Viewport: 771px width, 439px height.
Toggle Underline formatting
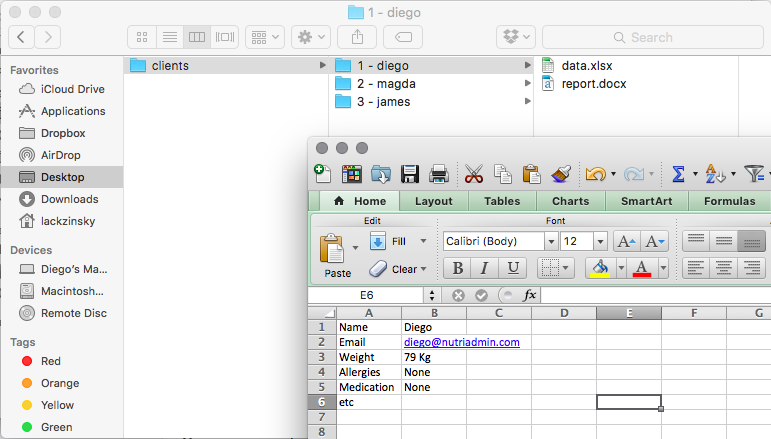(x=513, y=268)
